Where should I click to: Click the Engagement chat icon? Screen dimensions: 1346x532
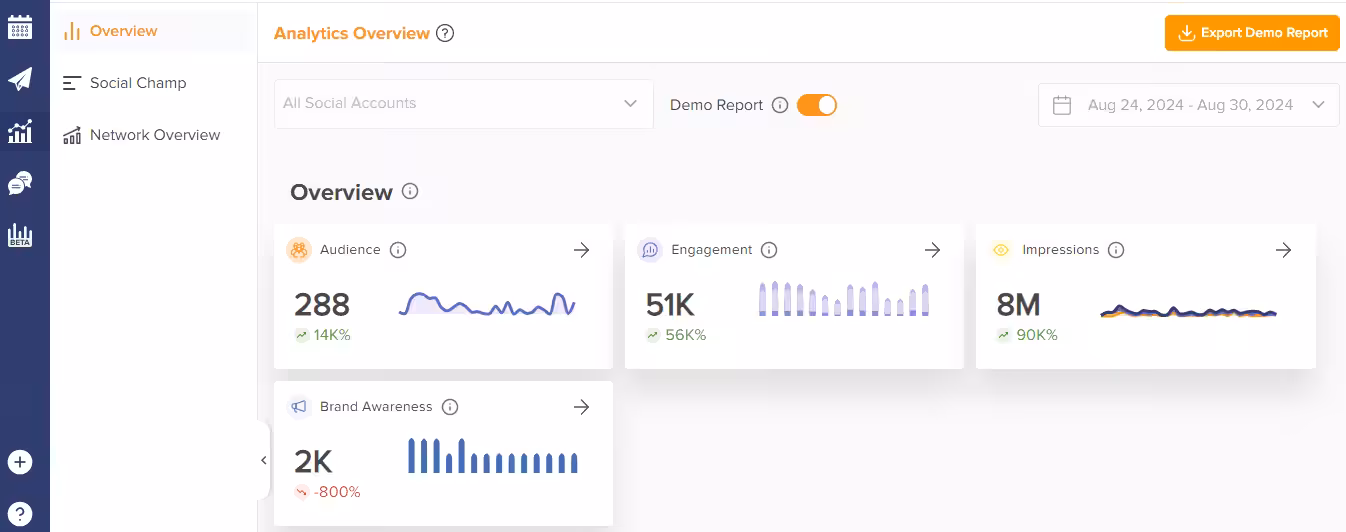(x=650, y=250)
